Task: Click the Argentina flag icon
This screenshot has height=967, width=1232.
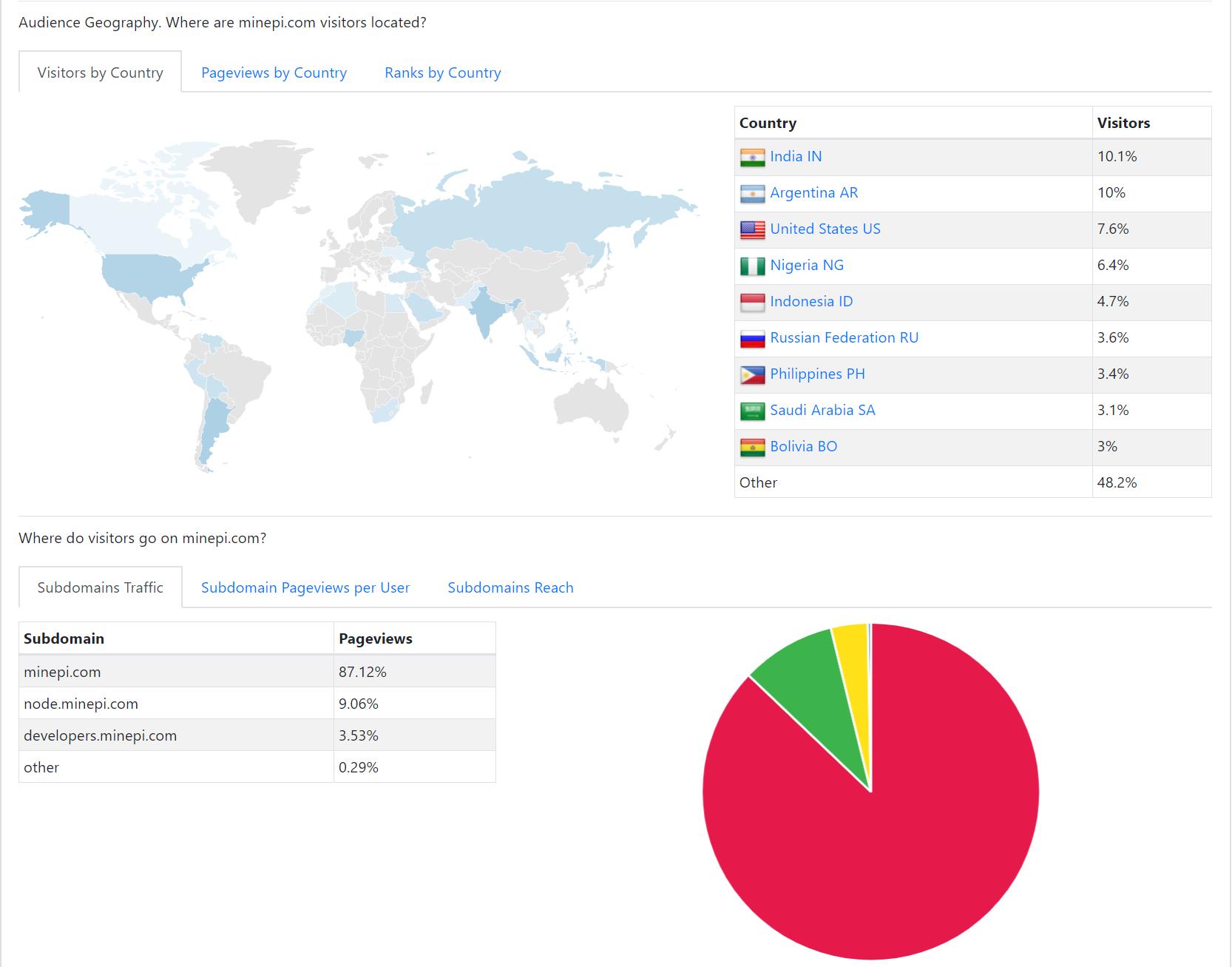Action: click(x=752, y=193)
